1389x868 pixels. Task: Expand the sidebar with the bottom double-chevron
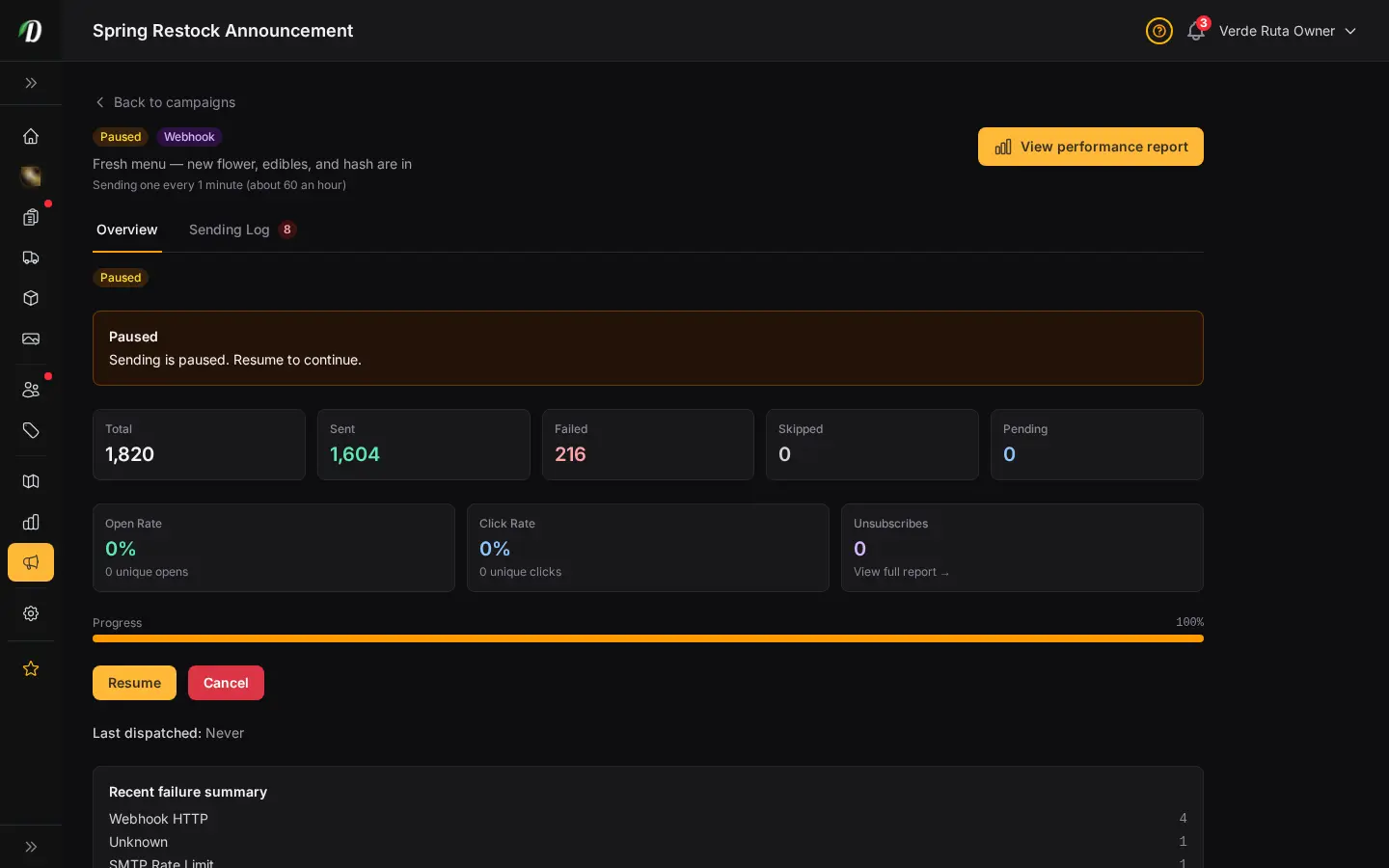click(x=31, y=847)
